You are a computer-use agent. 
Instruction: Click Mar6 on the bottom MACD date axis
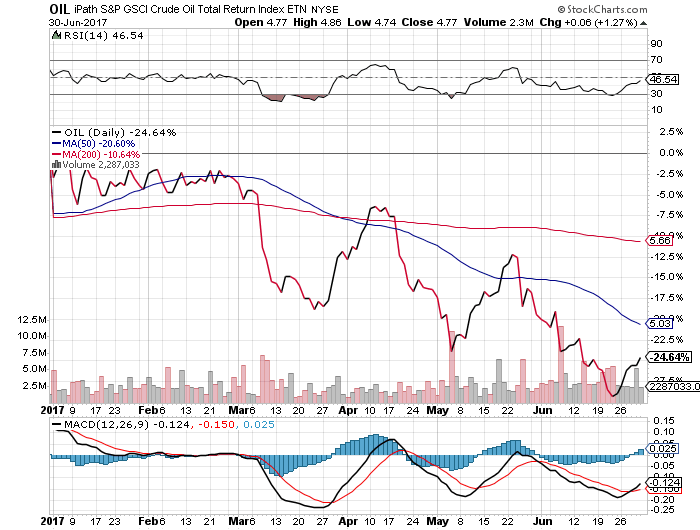pos(241,521)
